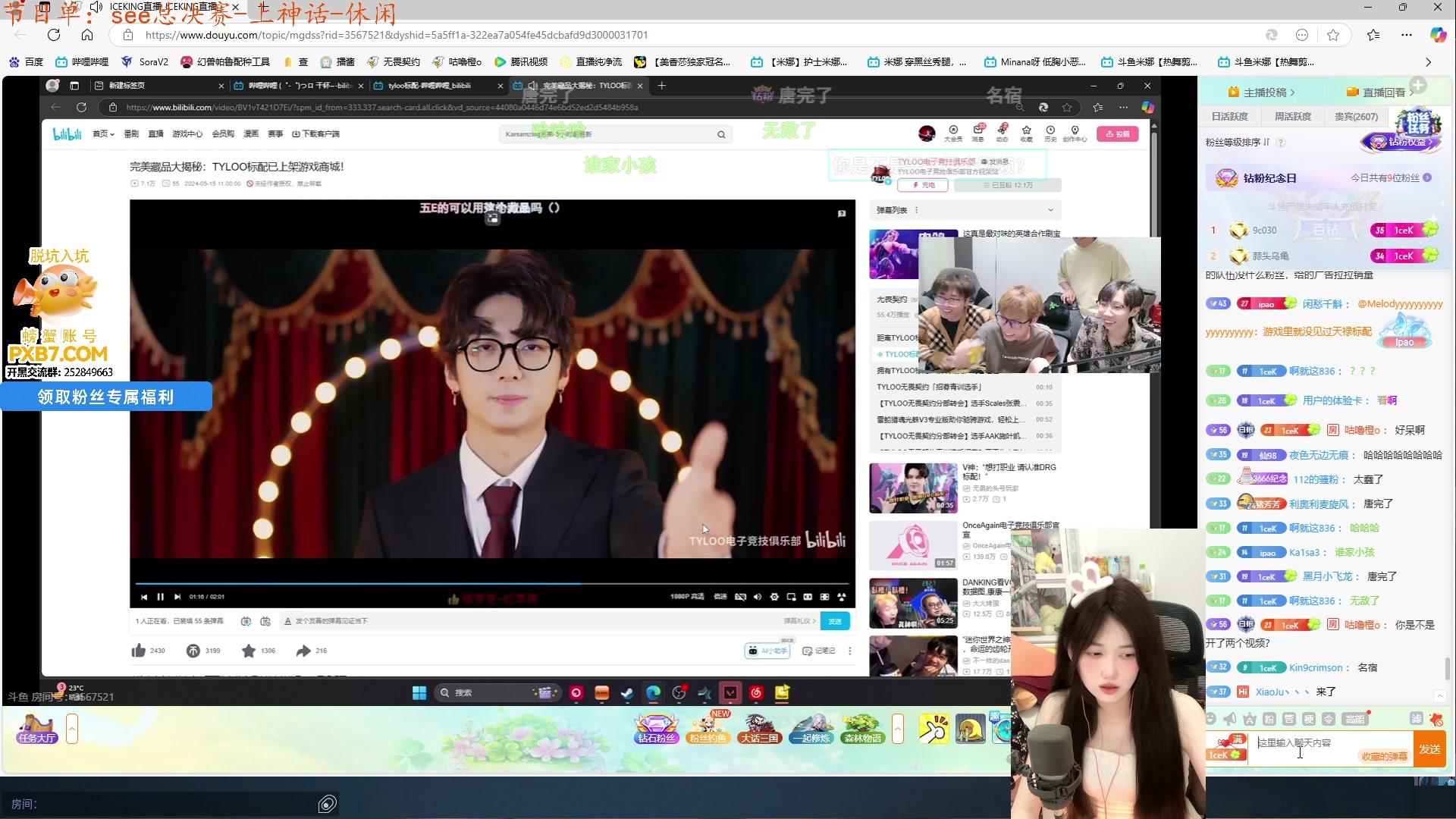Refresh the Douyu page in outer browser
Viewport: 1456px width, 819px height.
54,35
